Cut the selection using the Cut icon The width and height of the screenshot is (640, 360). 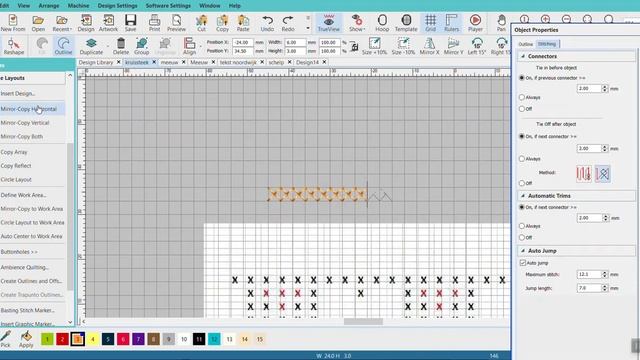pyautogui.click(x=201, y=23)
